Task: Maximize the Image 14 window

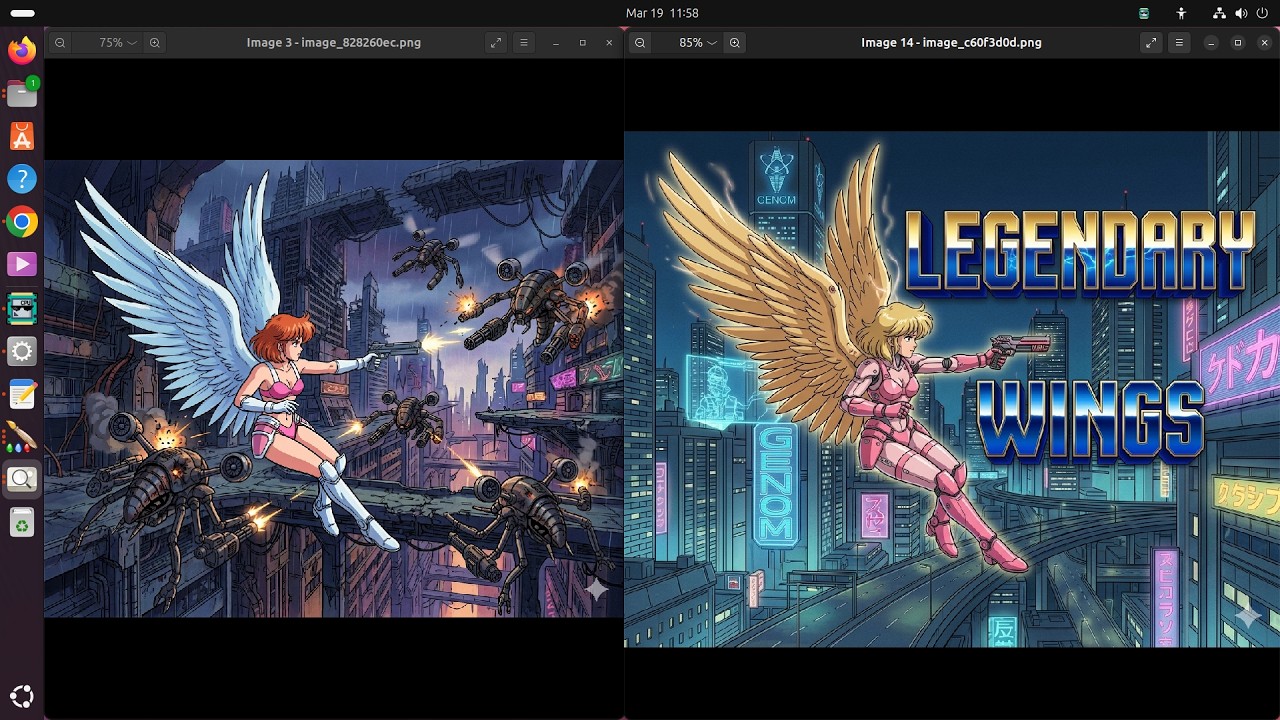Action: coord(1237,43)
